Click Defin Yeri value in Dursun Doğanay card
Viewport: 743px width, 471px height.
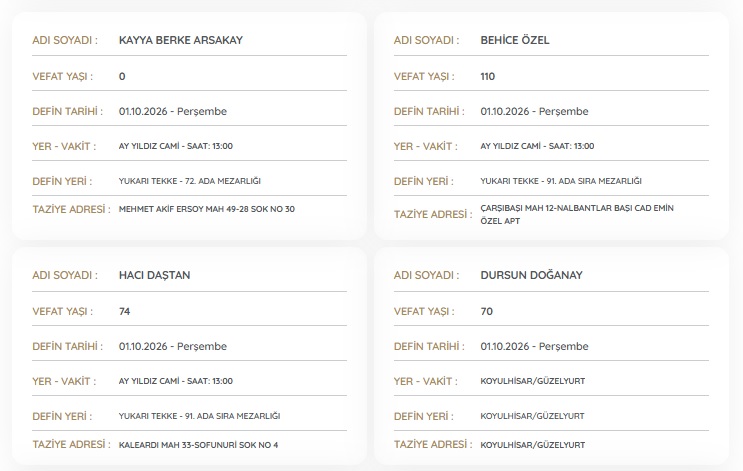pyautogui.click(x=532, y=416)
